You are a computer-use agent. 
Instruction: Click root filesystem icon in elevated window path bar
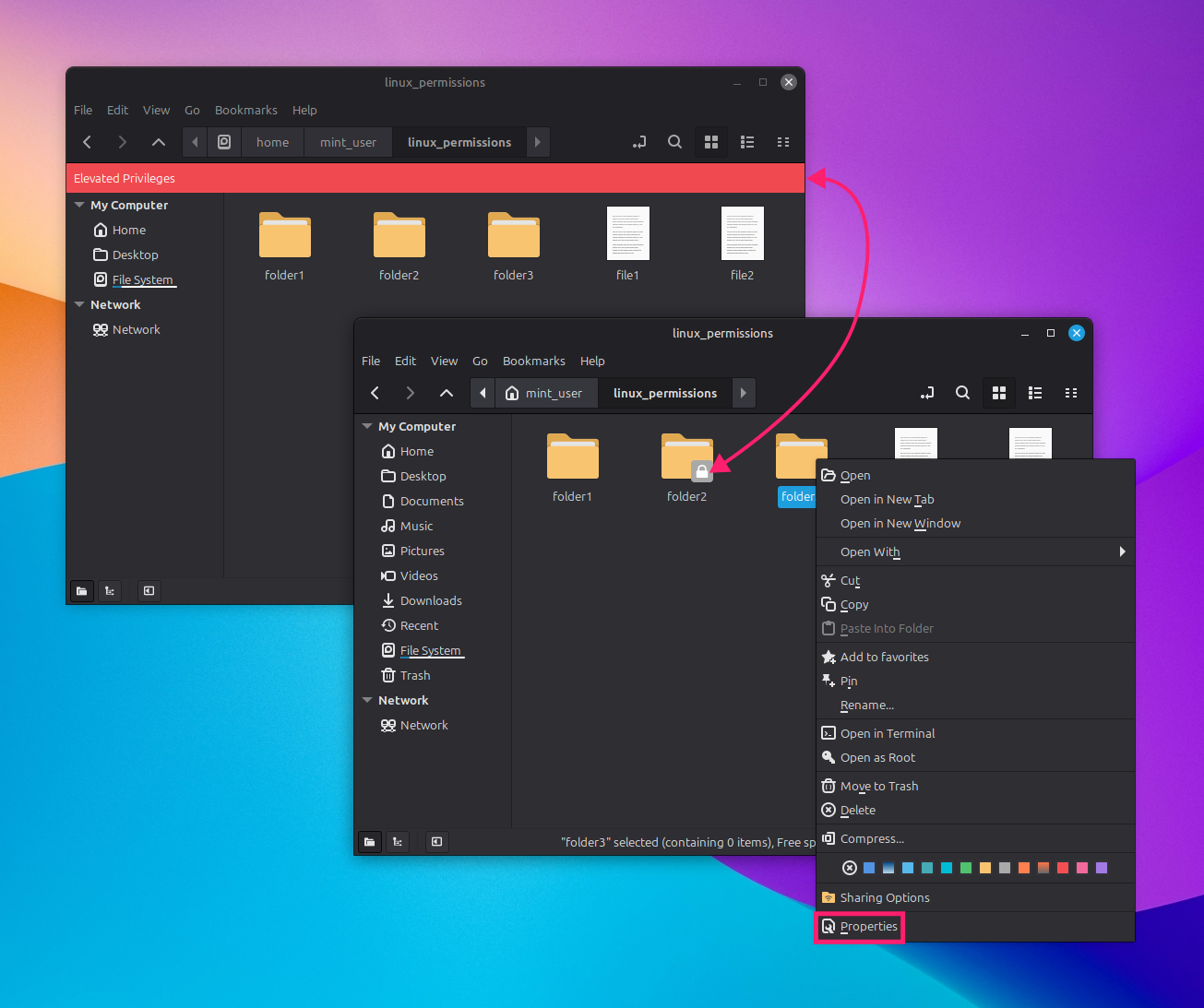pos(224,142)
